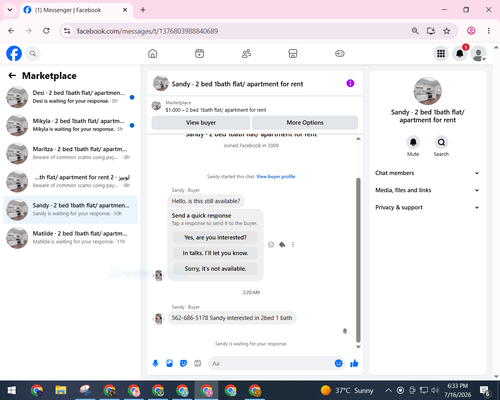Open browser zoom magnifier icon in address bar
The image size is (500, 400).
click(415, 31)
